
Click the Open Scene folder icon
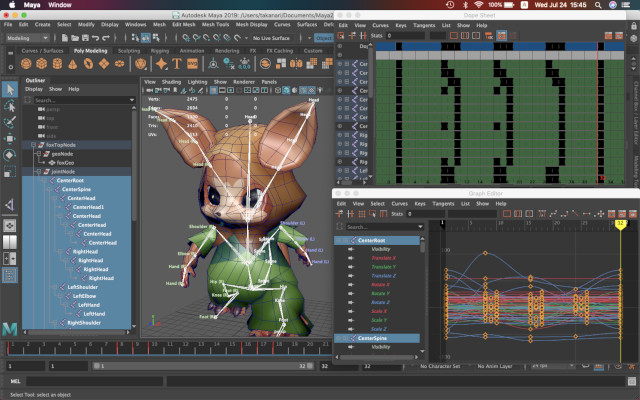click(x=75, y=38)
